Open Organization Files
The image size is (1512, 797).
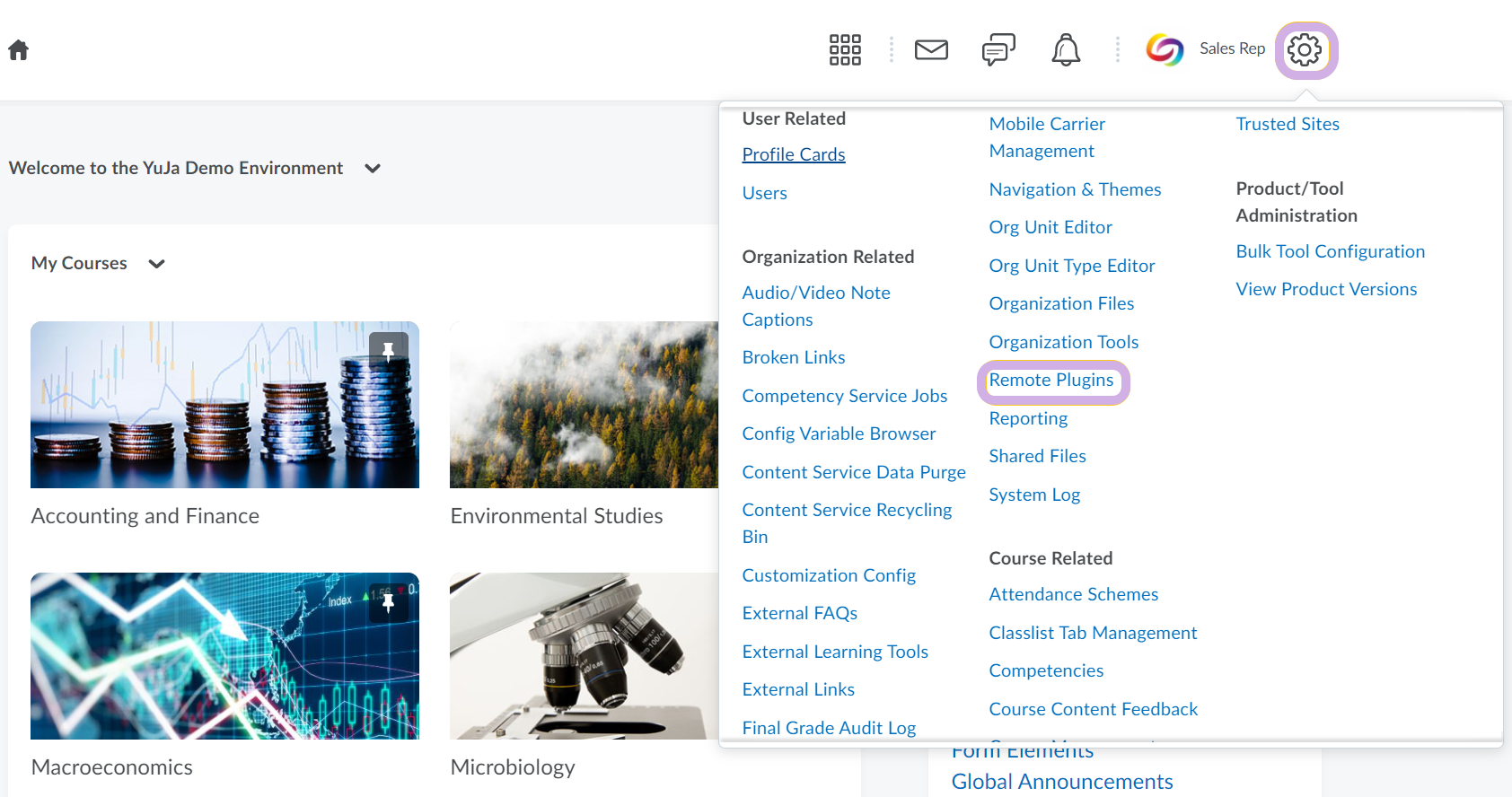(1061, 303)
